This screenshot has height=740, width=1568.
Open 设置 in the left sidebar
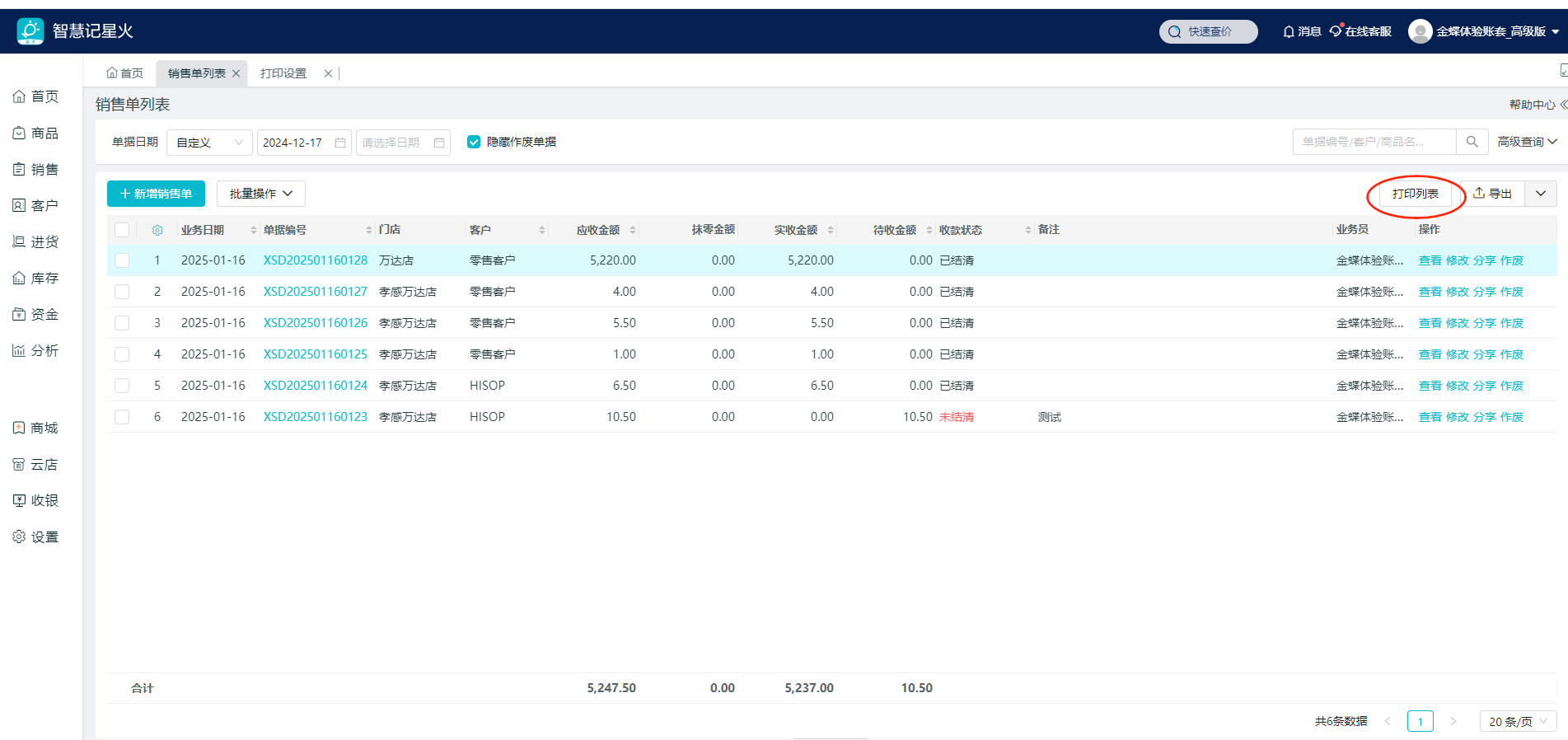click(x=35, y=536)
